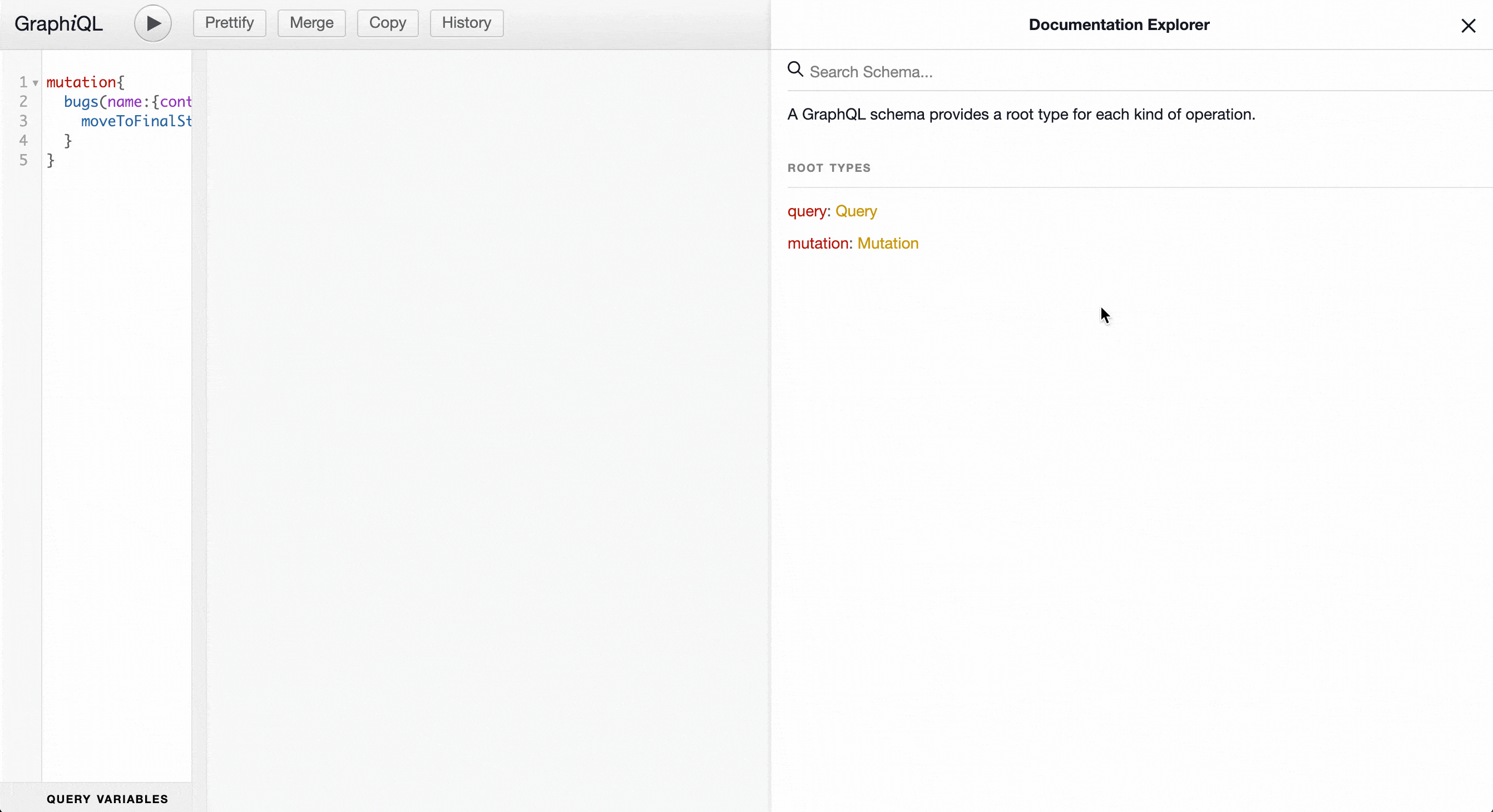The width and height of the screenshot is (1493, 812).
Task: Open the Query root type link
Action: (x=856, y=211)
